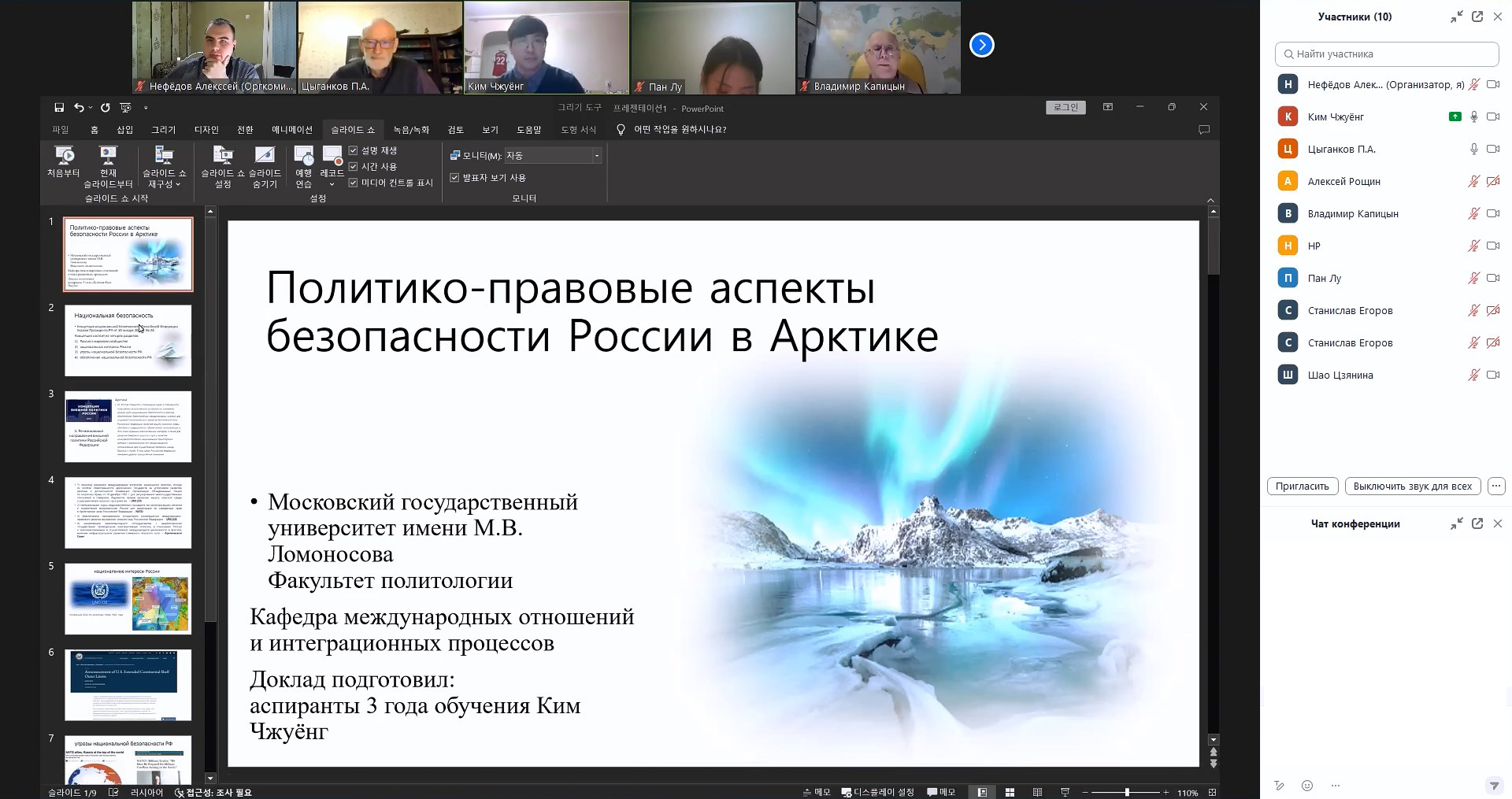Open emoji reaction icon in chat panel
The height and width of the screenshot is (799, 1512).
[x=1307, y=786]
